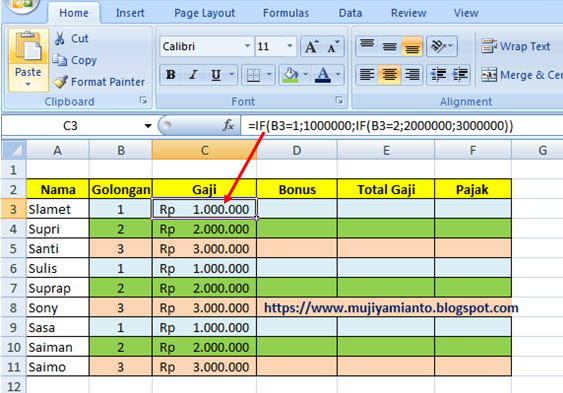
Task: Open Data tab
Action: [x=350, y=13]
